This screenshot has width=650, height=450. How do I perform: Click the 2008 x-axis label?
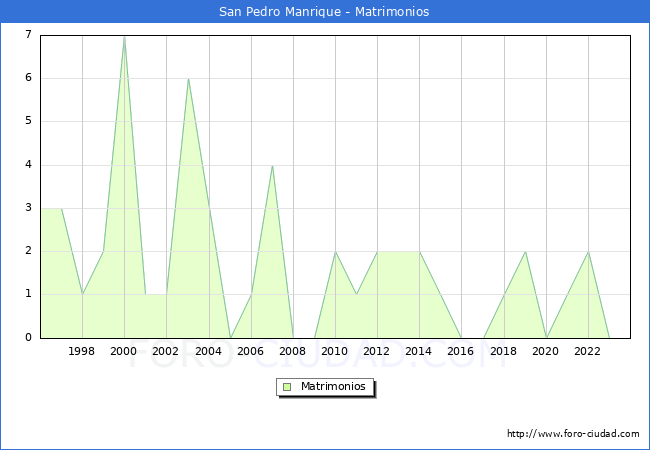[293, 351]
